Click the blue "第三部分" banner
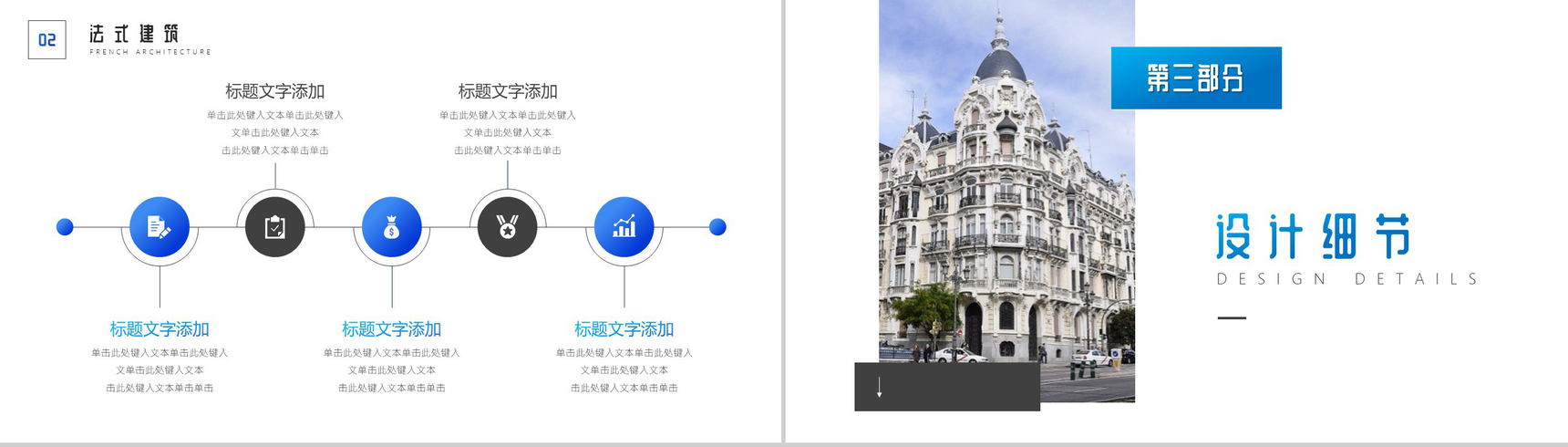 click(1196, 78)
